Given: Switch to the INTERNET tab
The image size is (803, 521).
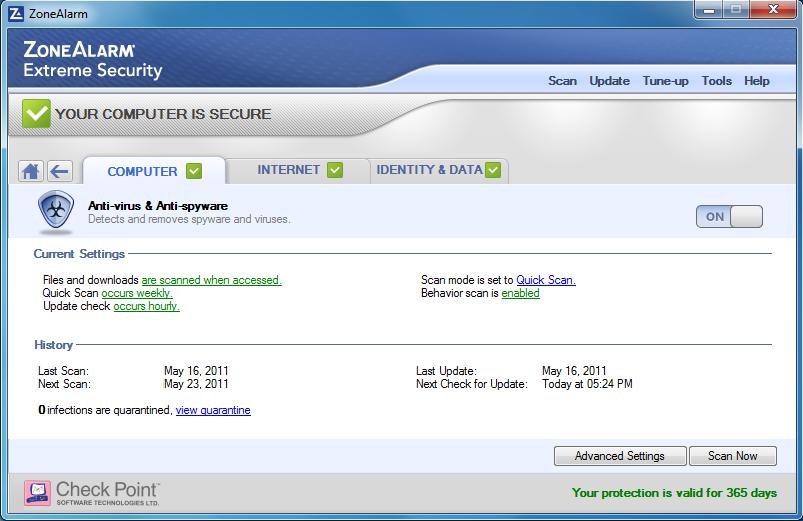Looking at the screenshot, I should pyautogui.click(x=299, y=170).
